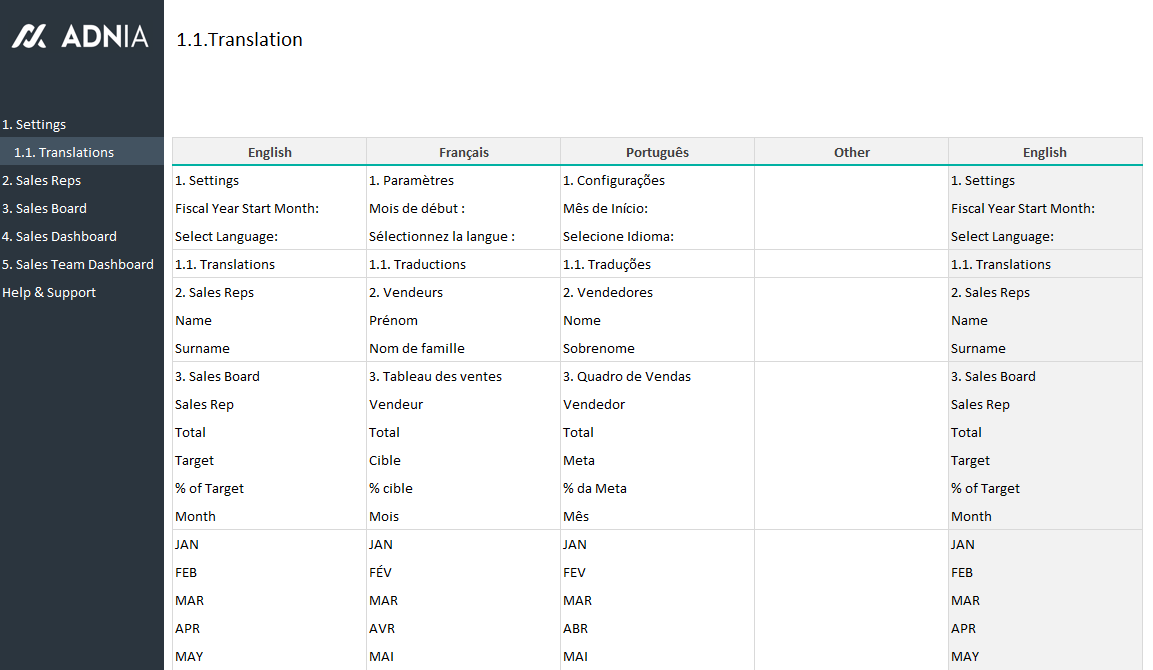Viewport: 1153px width, 670px height.
Task: Select the French month cell 'AVR'
Action: [382, 629]
